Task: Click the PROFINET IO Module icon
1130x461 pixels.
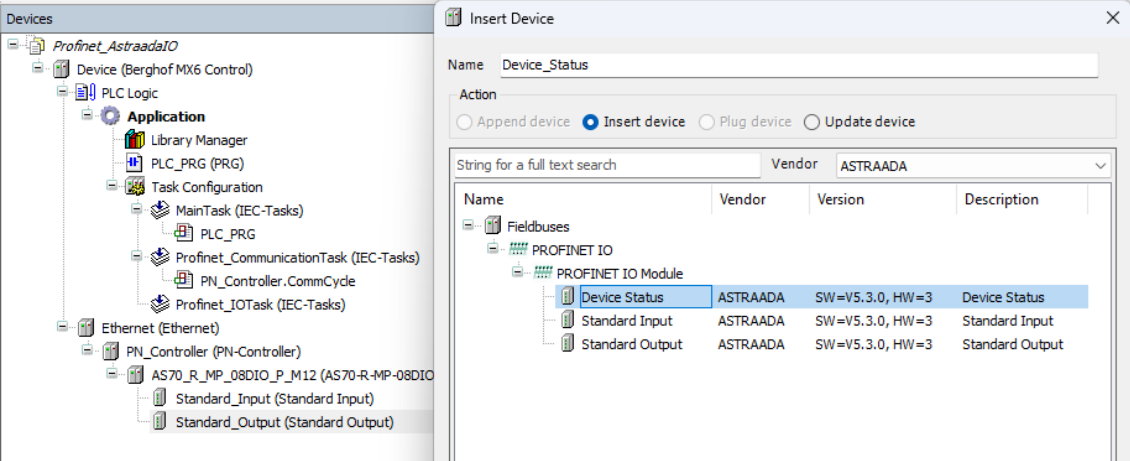Action: (x=542, y=274)
